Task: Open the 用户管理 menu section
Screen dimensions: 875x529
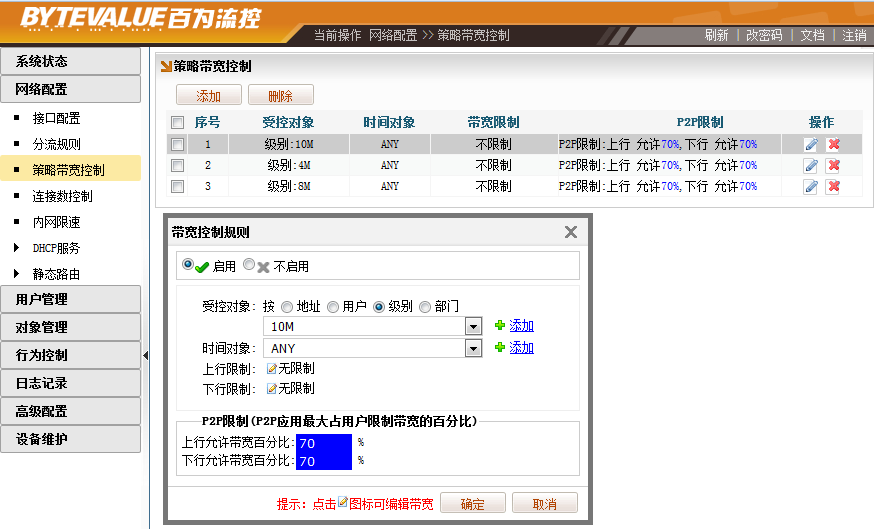Action: tap(70, 299)
